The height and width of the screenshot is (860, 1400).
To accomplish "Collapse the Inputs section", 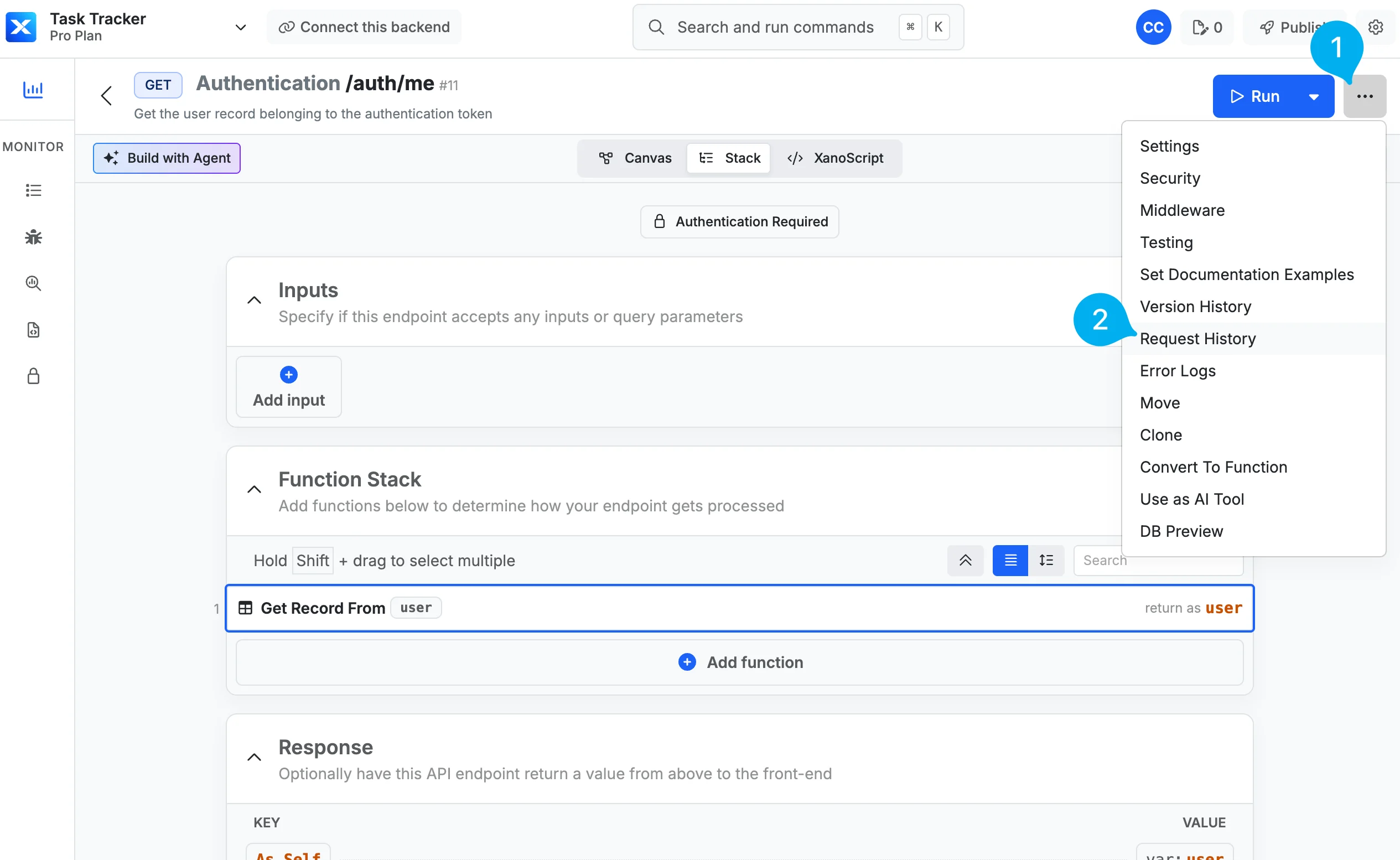I will (x=254, y=301).
